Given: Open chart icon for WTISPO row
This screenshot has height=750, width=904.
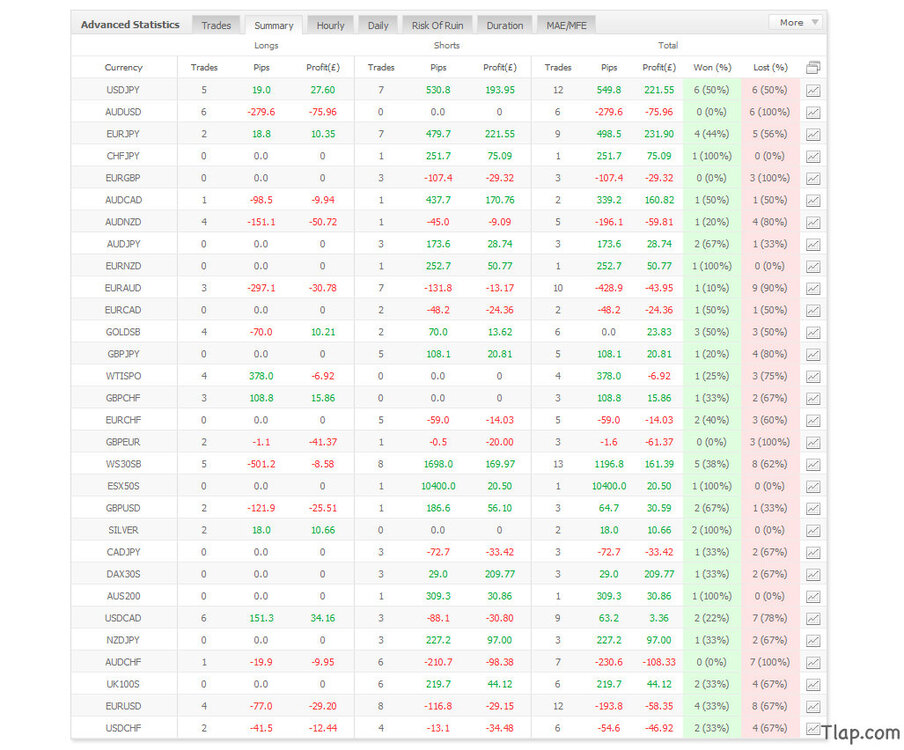Looking at the screenshot, I should pyautogui.click(x=813, y=376).
